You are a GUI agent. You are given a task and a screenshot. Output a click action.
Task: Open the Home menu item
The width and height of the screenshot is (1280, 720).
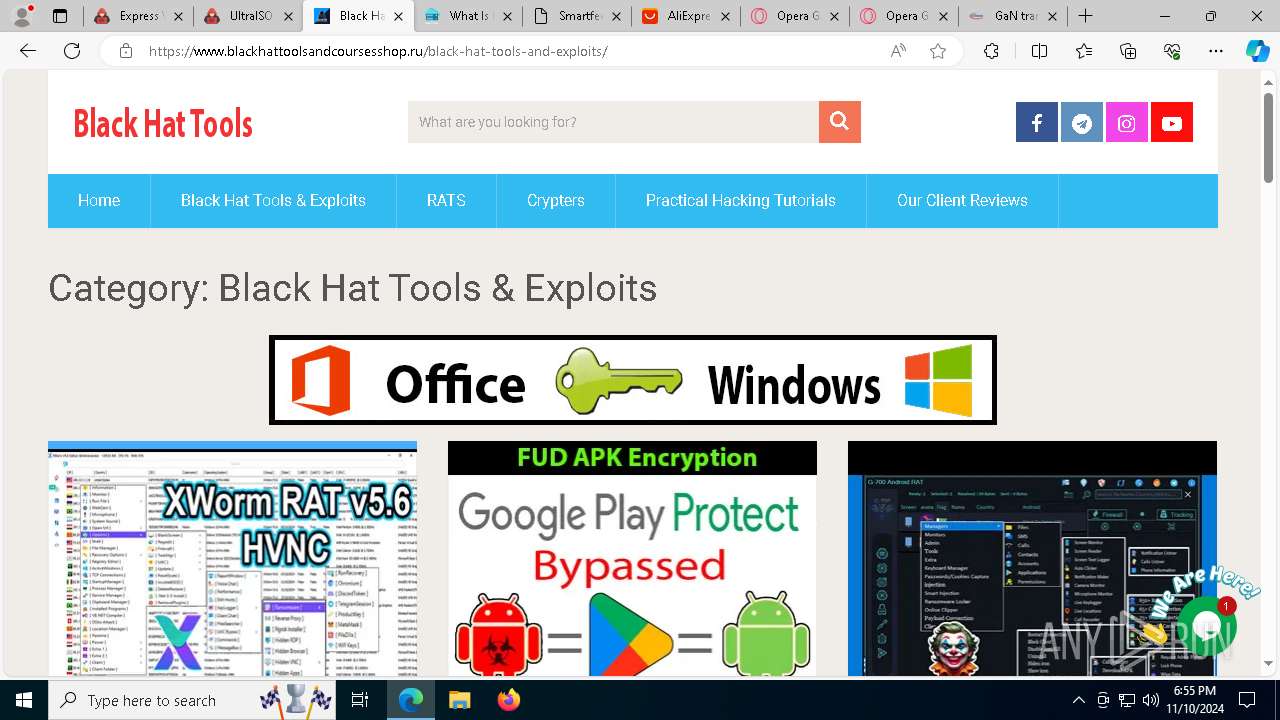point(99,200)
